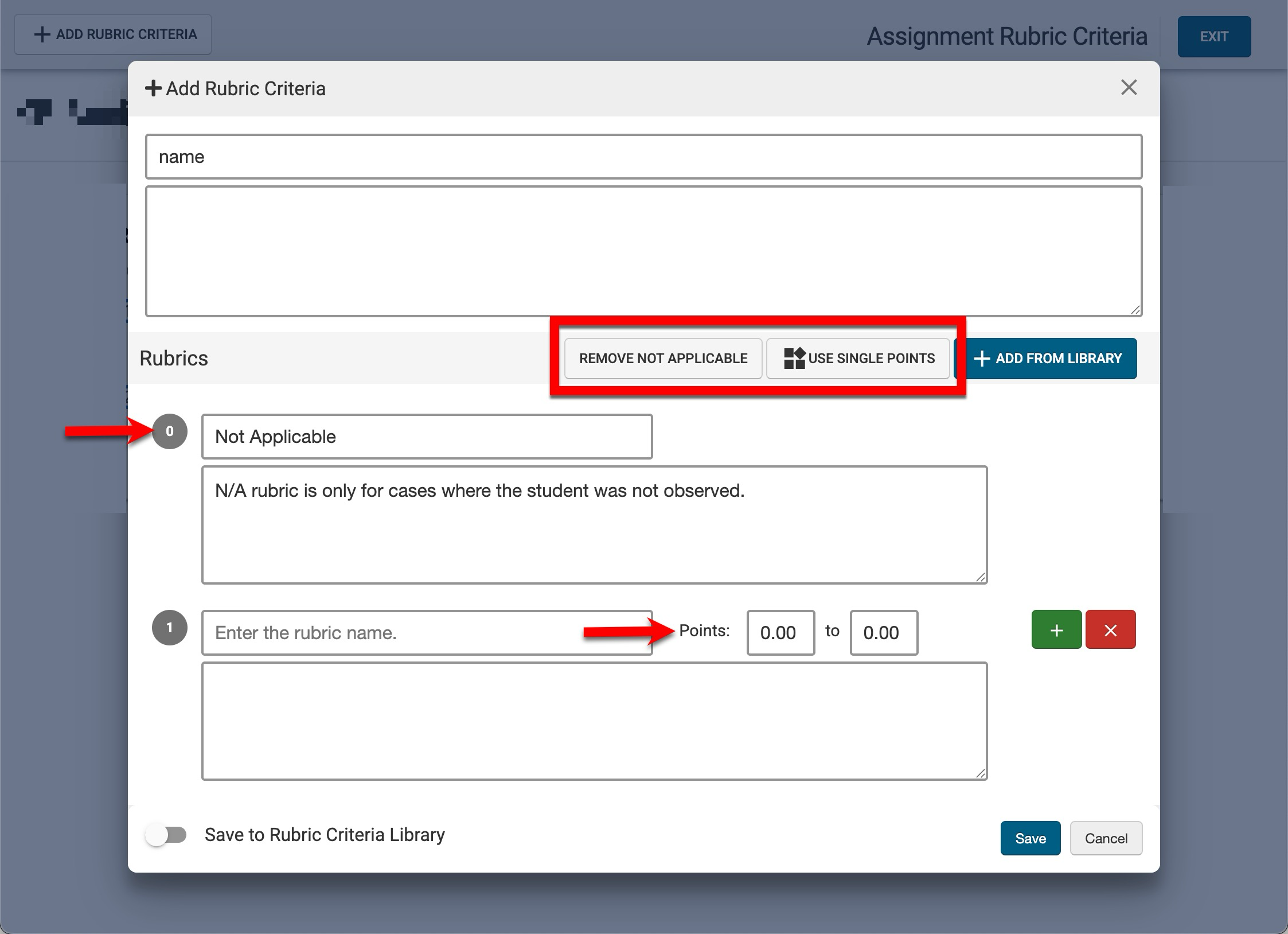Click the minimum points input field
1288x934 pixels.
pos(780,633)
